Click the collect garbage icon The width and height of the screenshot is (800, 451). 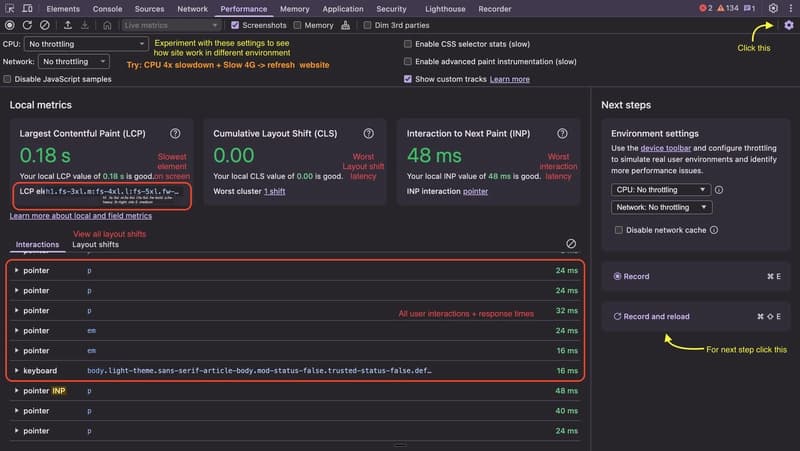345,25
